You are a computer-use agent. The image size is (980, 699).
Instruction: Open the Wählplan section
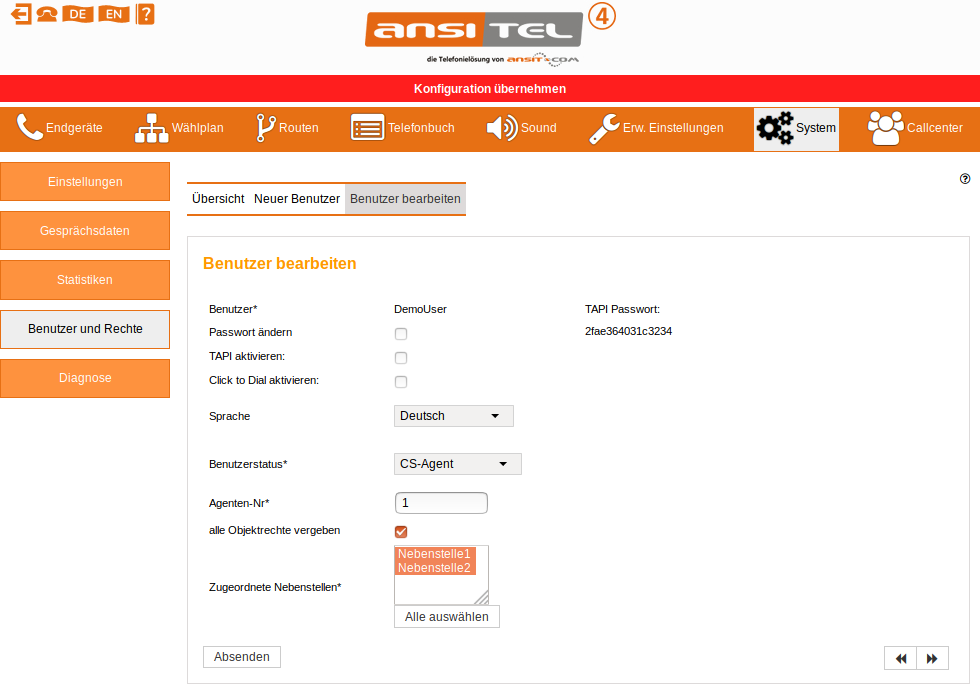click(179, 128)
